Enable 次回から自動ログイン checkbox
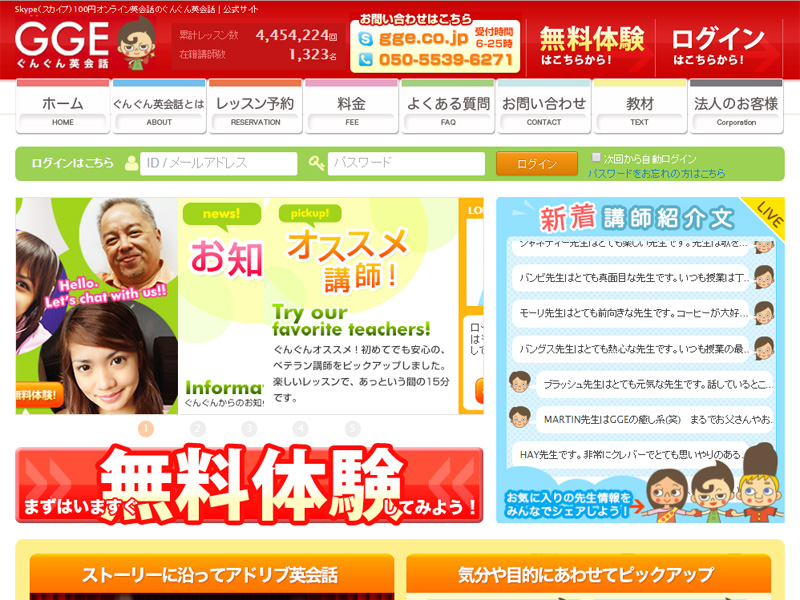The width and height of the screenshot is (800, 600). coord(596,157)
